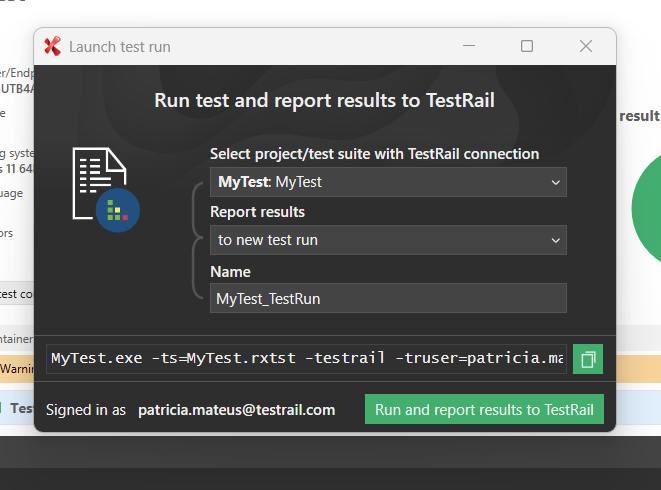Click the MyTest.exe command line text box
This screenshot has height=490, width=661.
coord(306,358)
